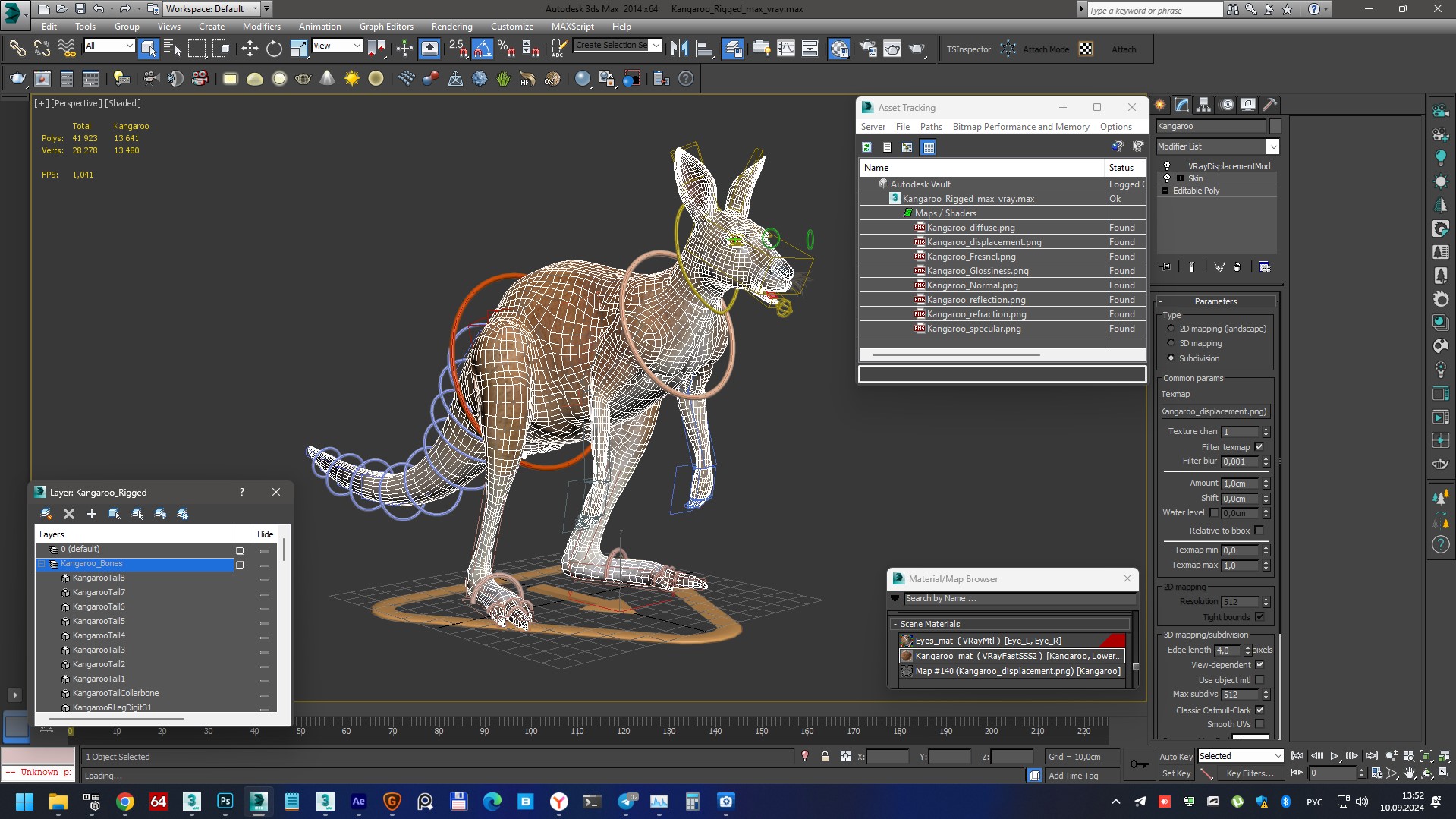Toggle Classic Catmull-Clark checkbox
The image size is (1456, 819).
[x=1259, y=710]
